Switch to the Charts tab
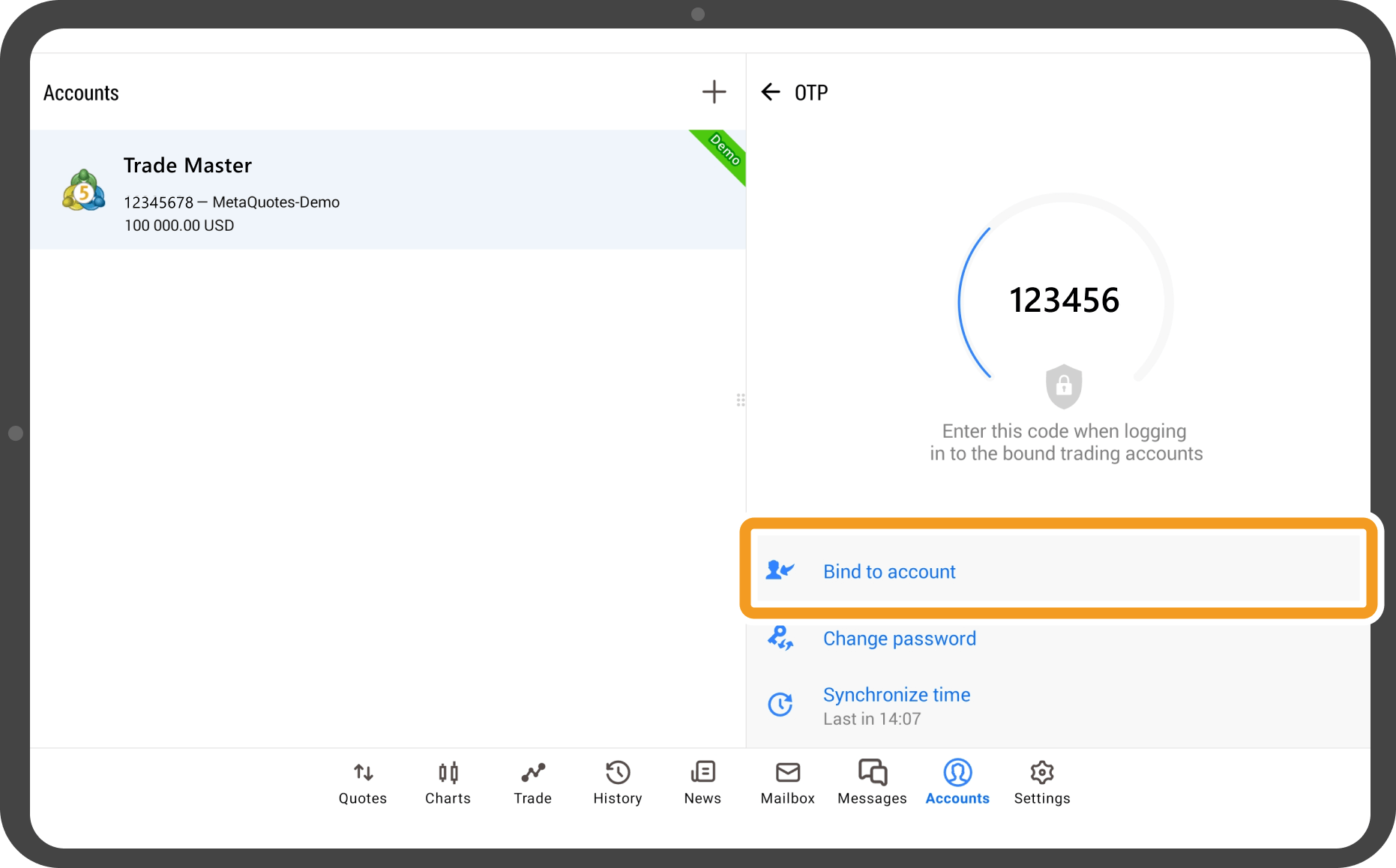Viewport: 1396px width, 868px height. coord(448,783)
